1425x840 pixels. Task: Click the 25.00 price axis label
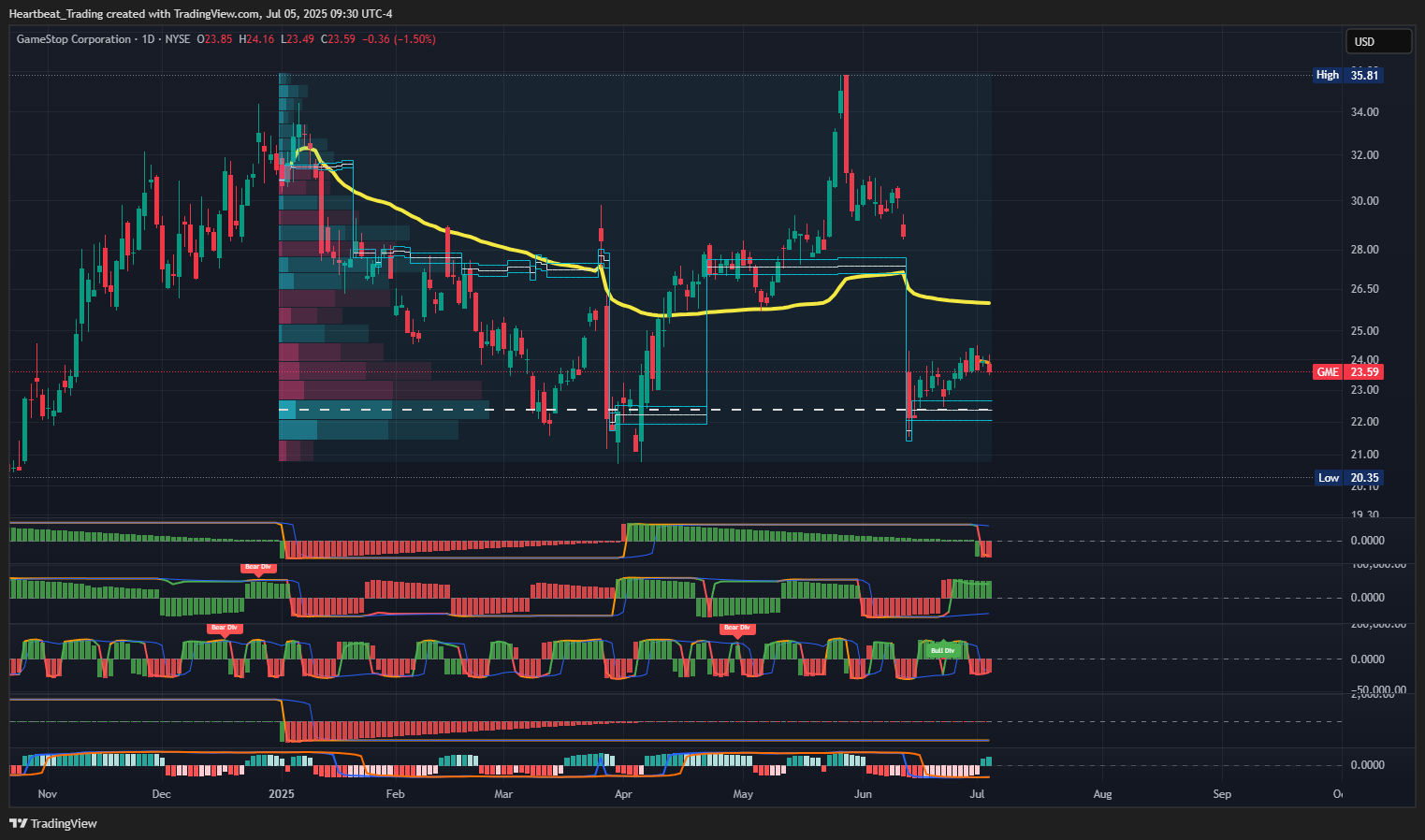point(1365,331)
